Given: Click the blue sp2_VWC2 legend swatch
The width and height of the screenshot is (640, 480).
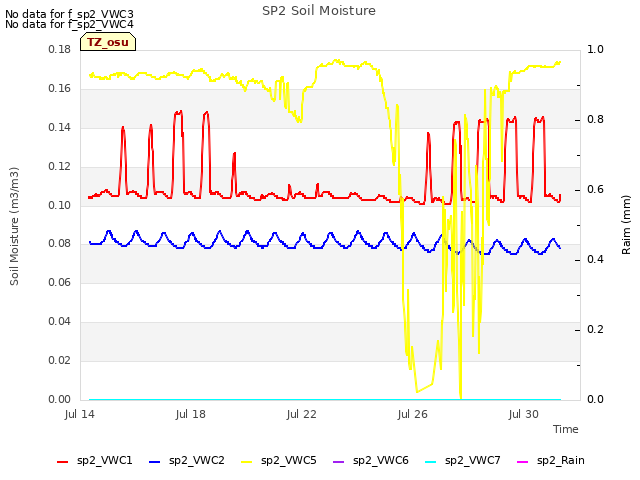Looking at the screenshot, I should click(x=154, y=462).
